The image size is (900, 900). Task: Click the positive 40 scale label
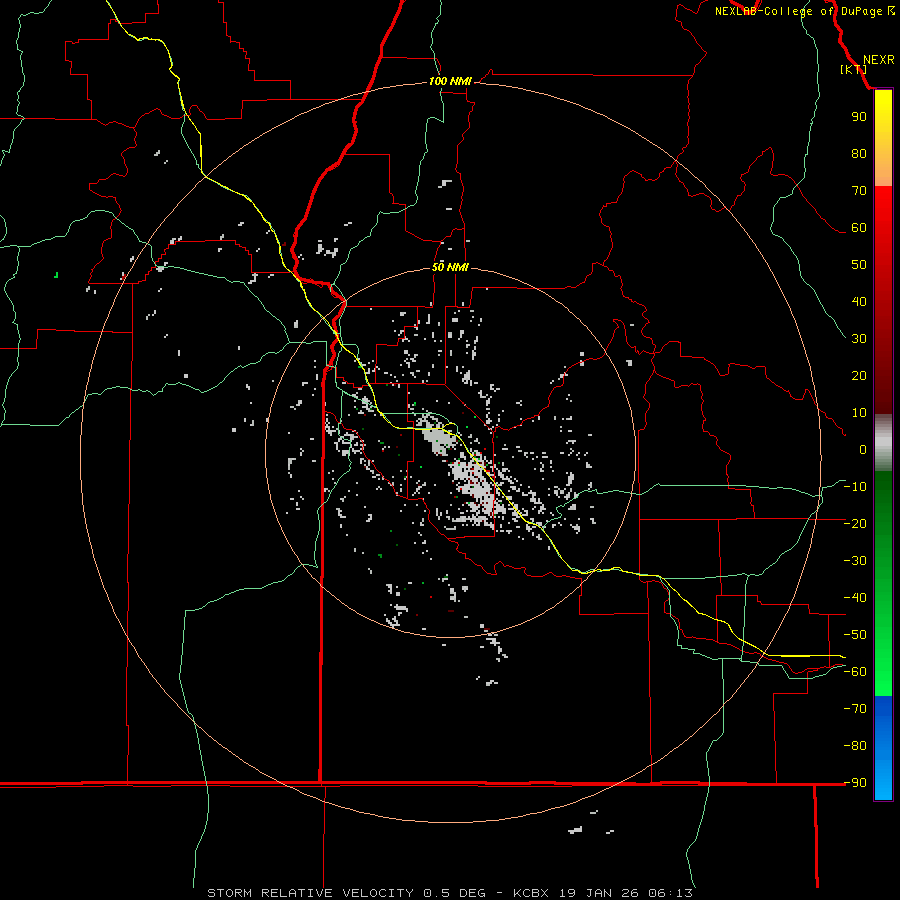pos(859,301)
